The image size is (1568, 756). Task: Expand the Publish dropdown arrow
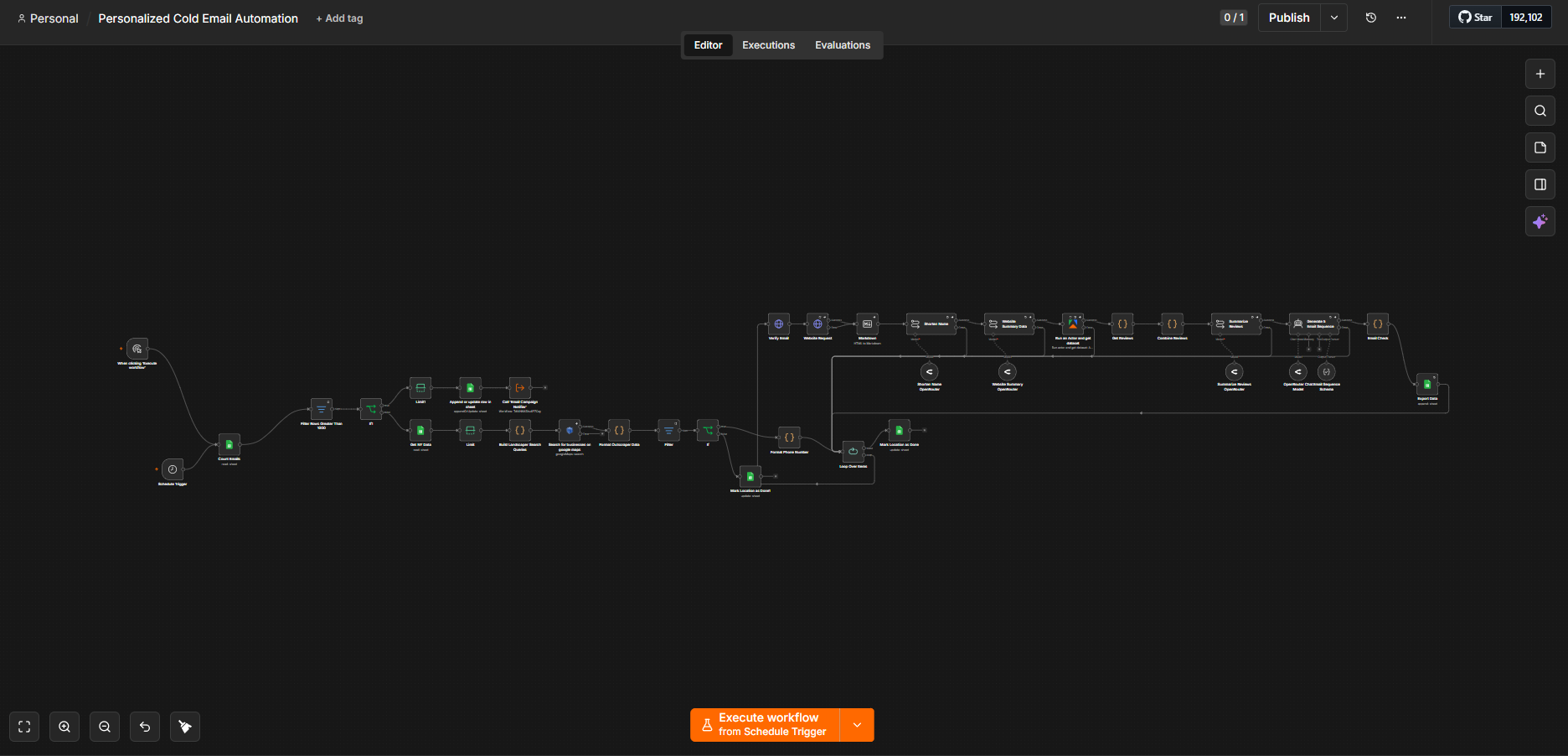coord(1334,18)
